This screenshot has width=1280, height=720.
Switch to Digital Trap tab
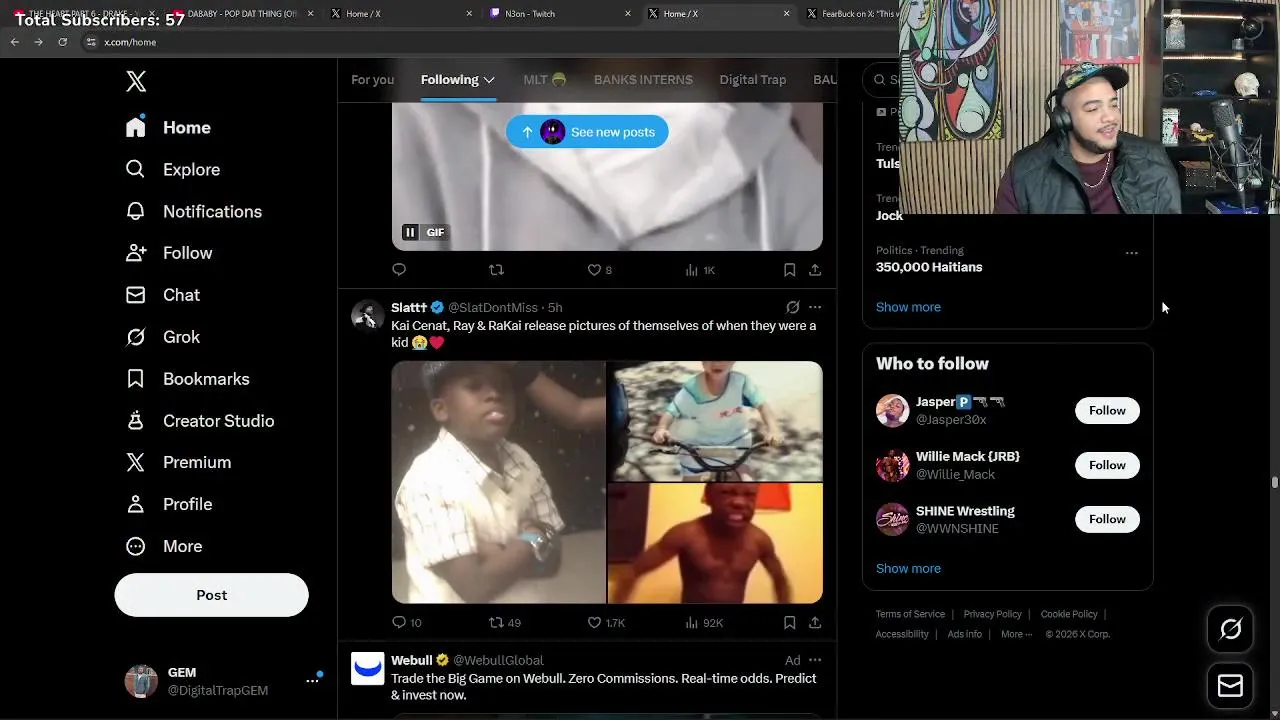[752, 80]
